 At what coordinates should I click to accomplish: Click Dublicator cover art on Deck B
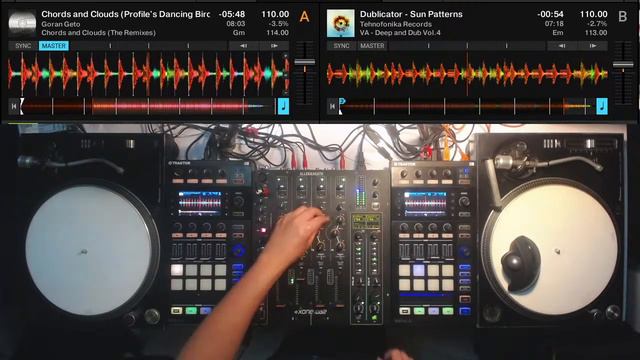(x=341, y=23)
